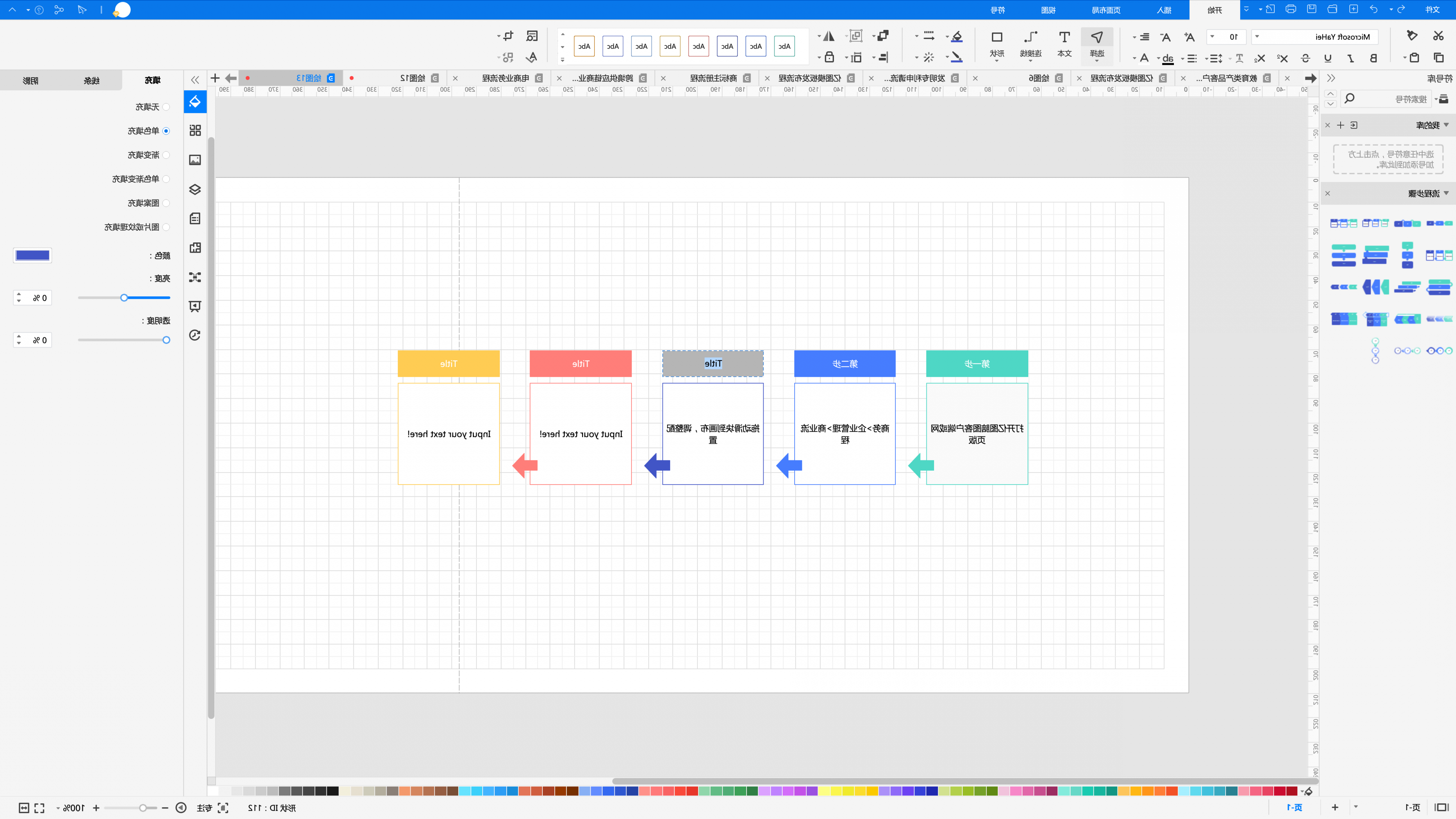This screenshot has height=819, width=1456.
Task: Collapse the right properties panel with the chevrons
Action: pyautogui.click(x=195, y=80)
